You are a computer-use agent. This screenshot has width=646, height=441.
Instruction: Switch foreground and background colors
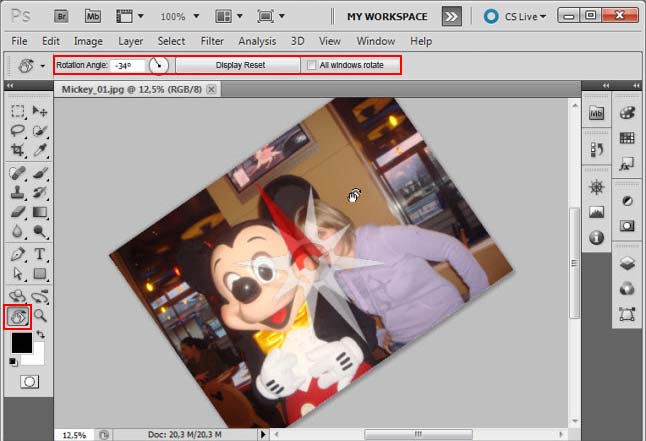(x=40, y=334)
